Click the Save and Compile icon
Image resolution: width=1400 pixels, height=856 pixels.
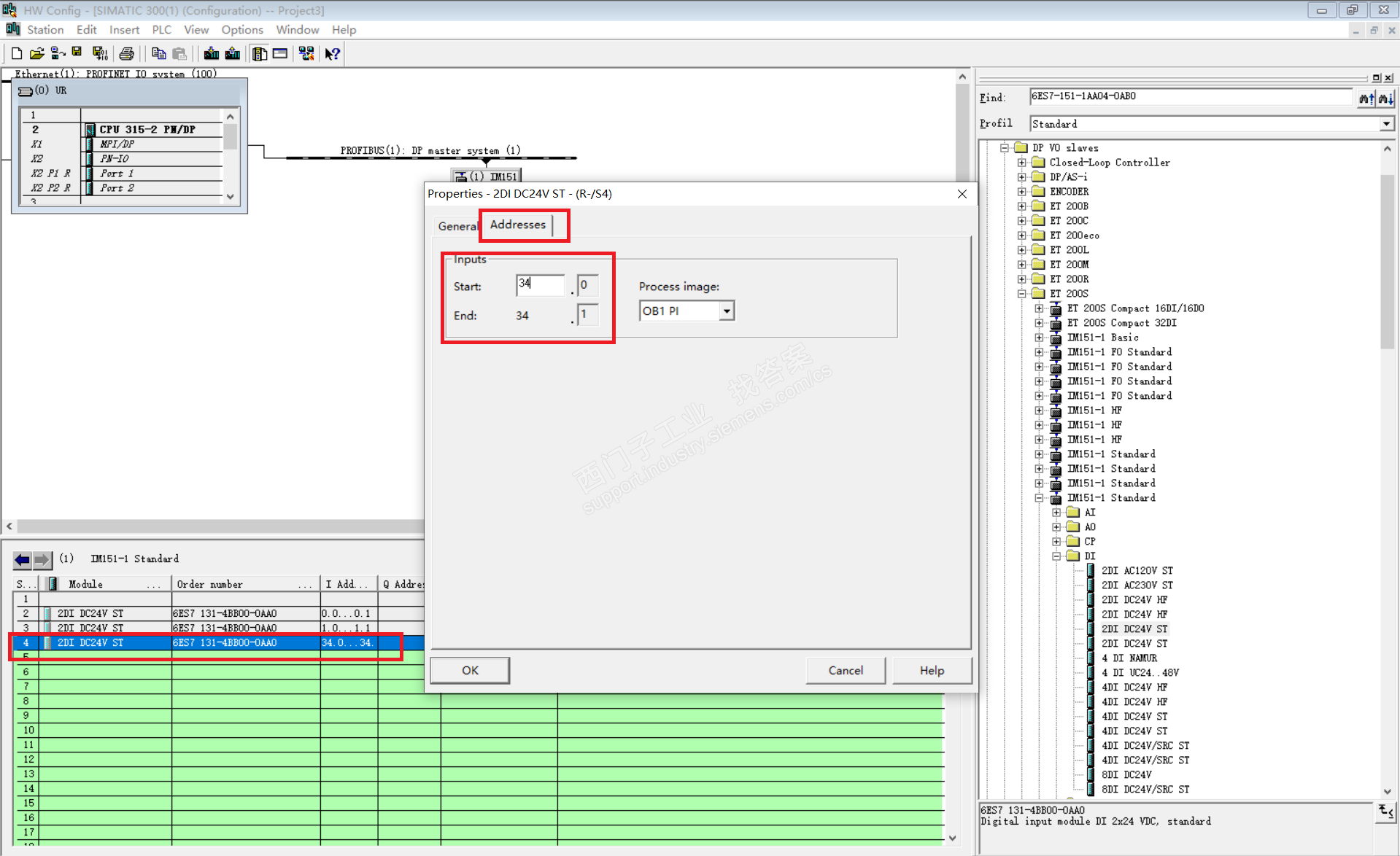pyautogui.click(x=100, y=53)
